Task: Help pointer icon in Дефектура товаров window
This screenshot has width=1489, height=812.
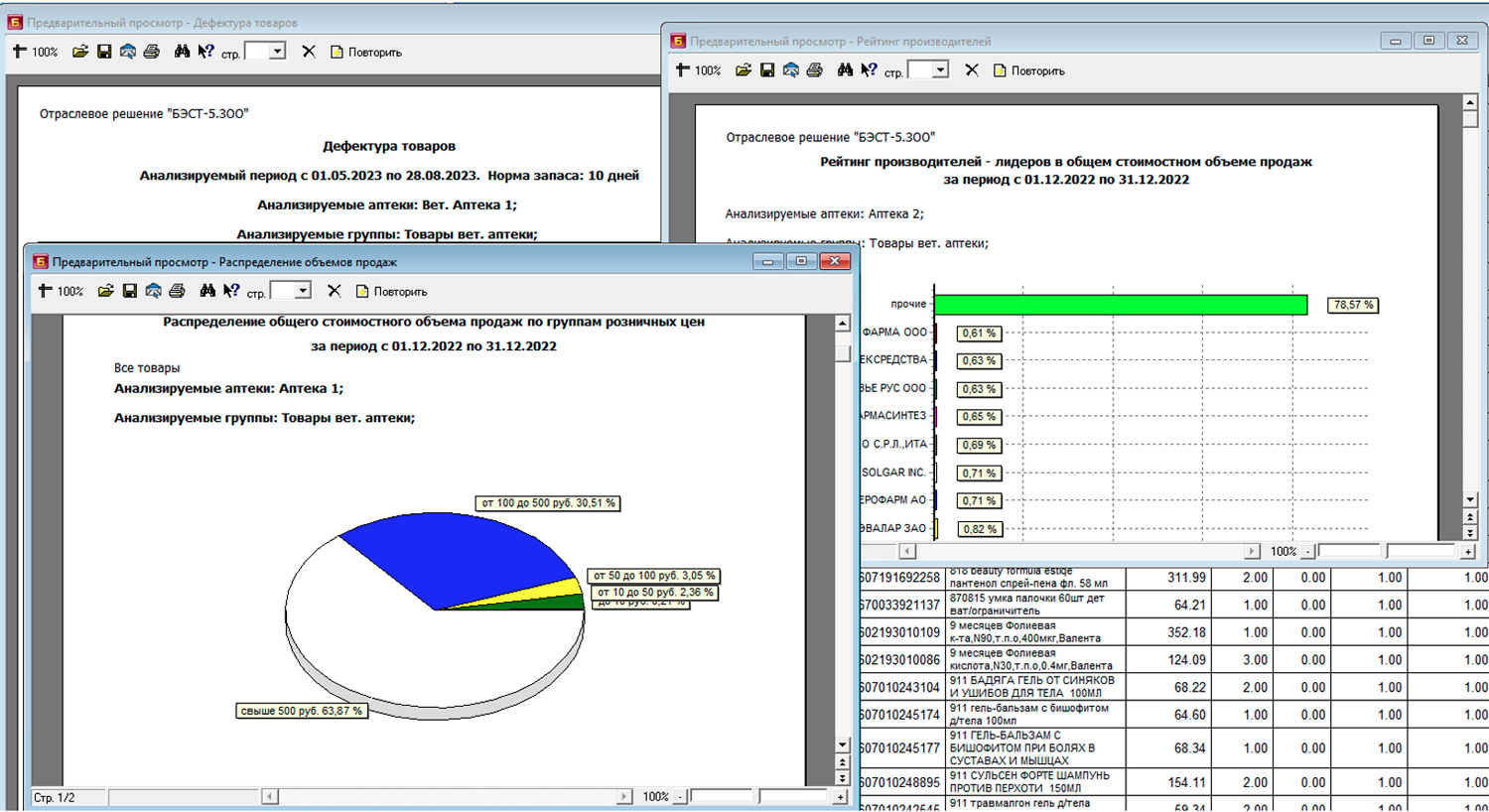Action: [x=205, y=52]
